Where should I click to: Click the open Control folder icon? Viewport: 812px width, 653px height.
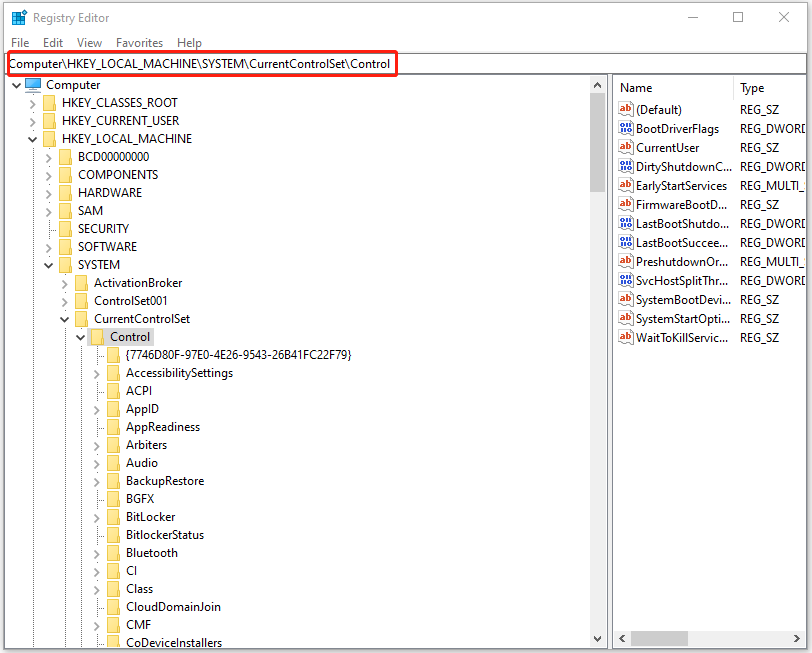(97, 337)
